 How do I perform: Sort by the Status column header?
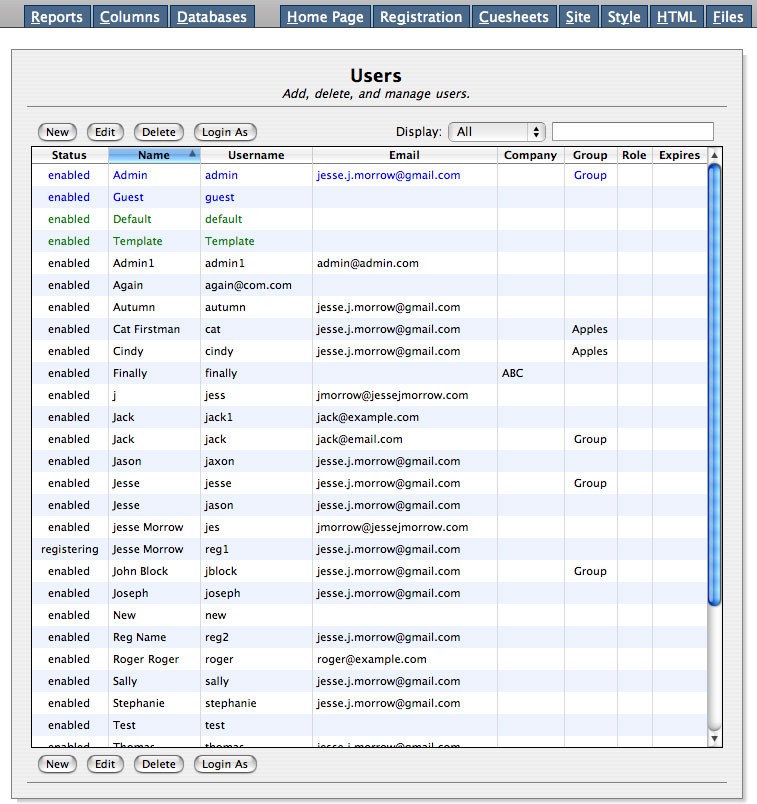tap(69, 155)
